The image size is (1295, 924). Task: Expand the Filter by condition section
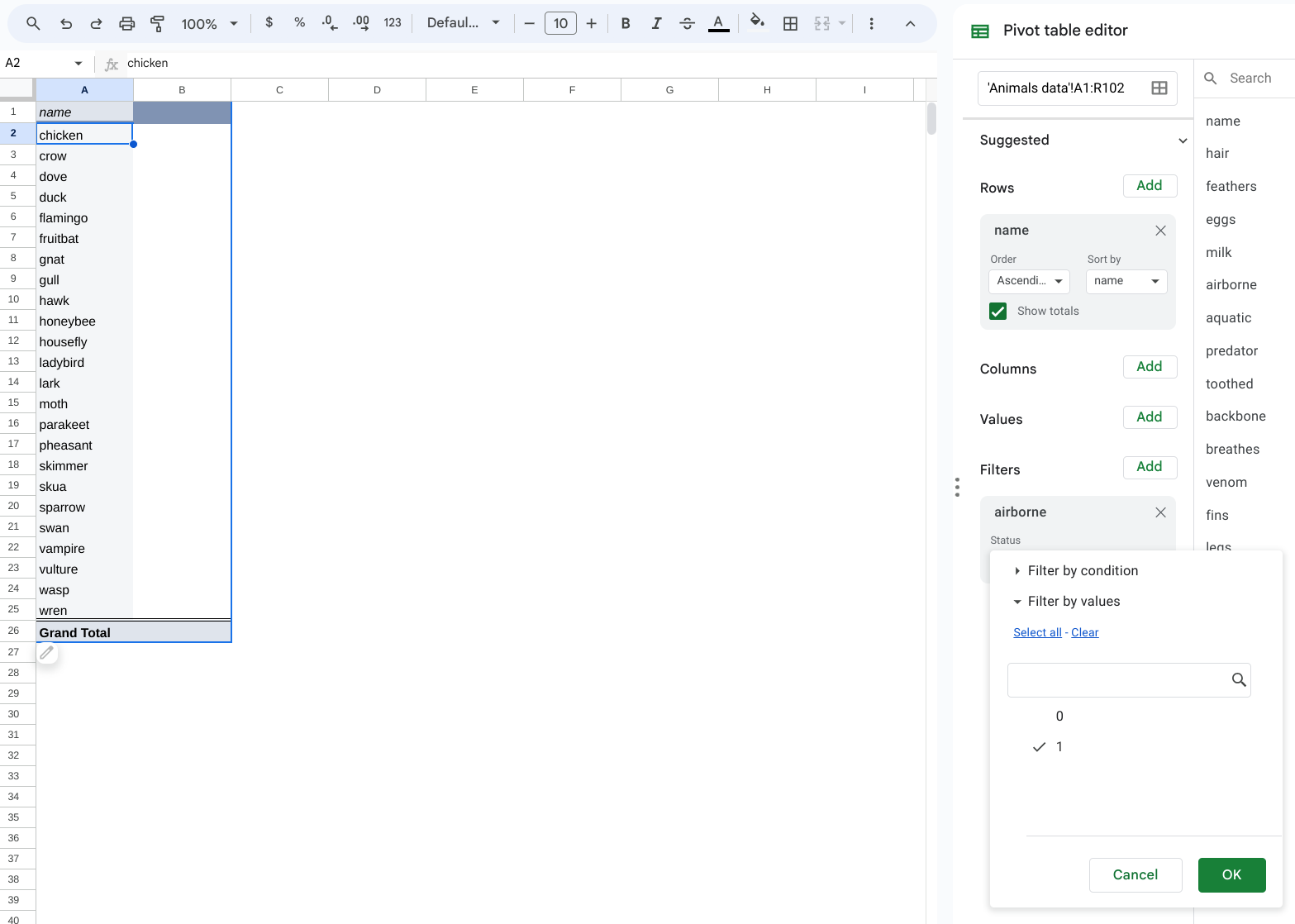point(1082,571)
